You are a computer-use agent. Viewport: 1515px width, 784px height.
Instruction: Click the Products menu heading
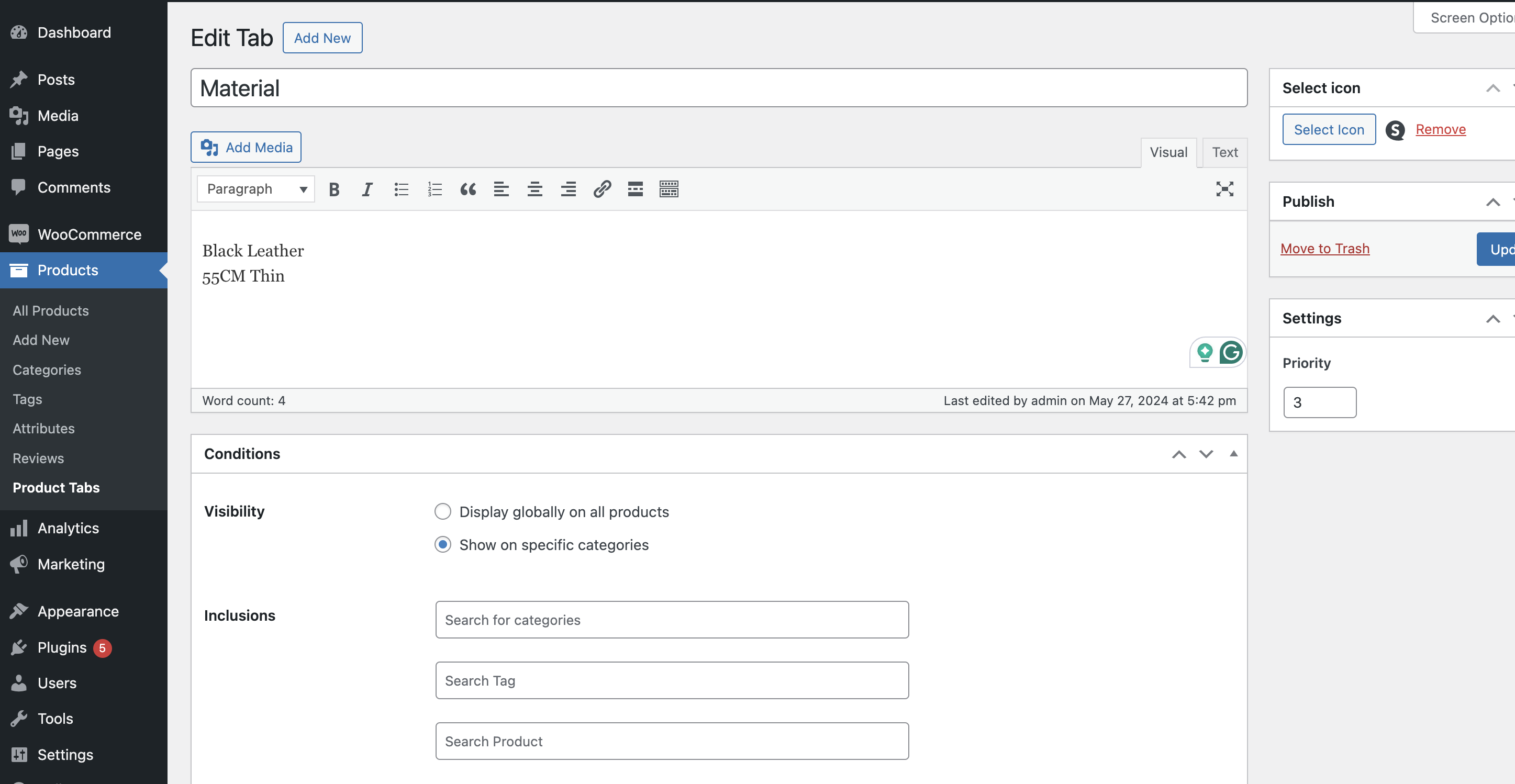point(84,271)
